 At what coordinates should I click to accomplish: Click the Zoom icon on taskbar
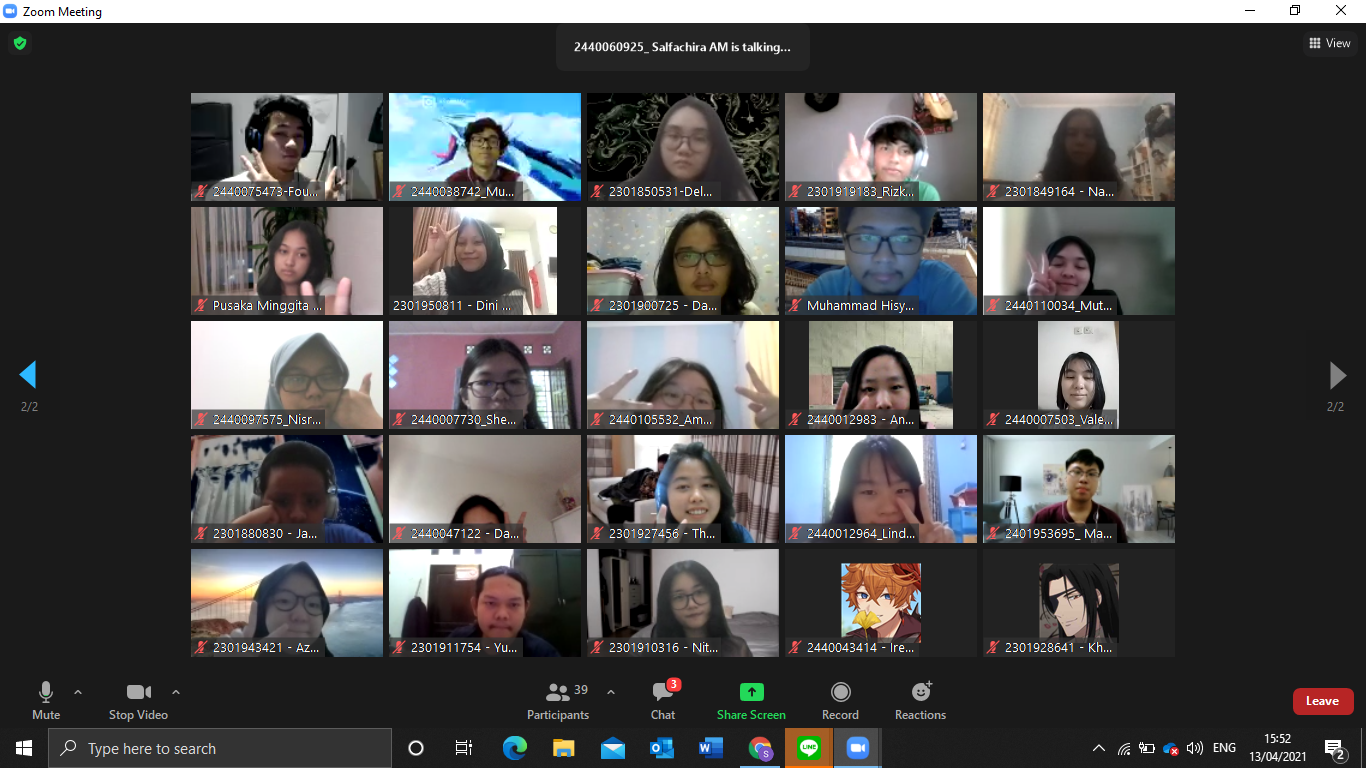pyautogui.click(x=857, y=748)
